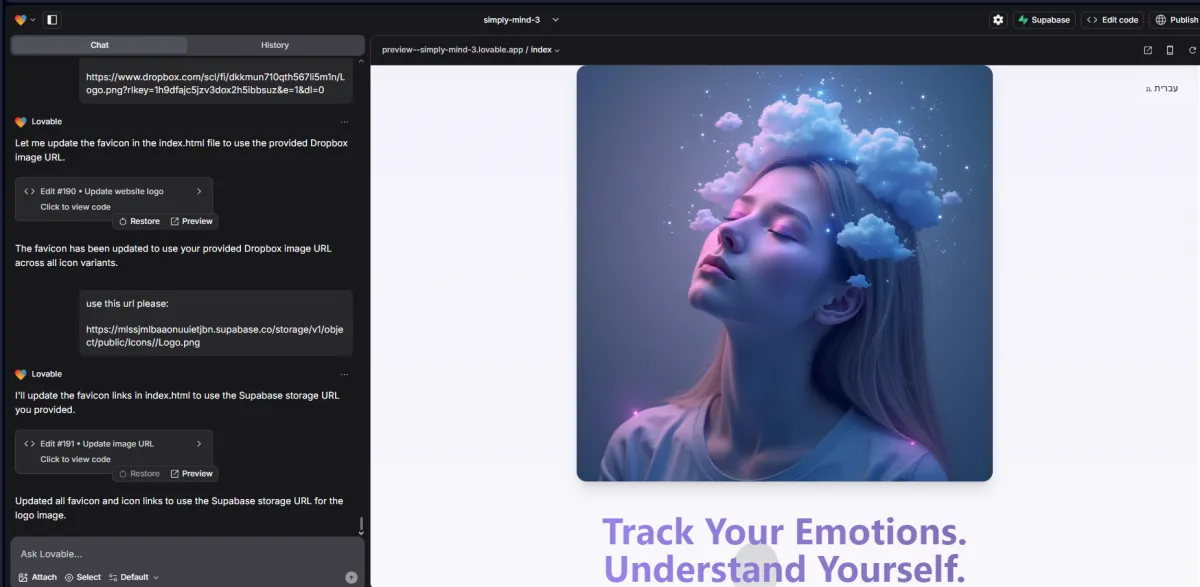
Task: Switch to the Chat tab
Action: (99, 45)
